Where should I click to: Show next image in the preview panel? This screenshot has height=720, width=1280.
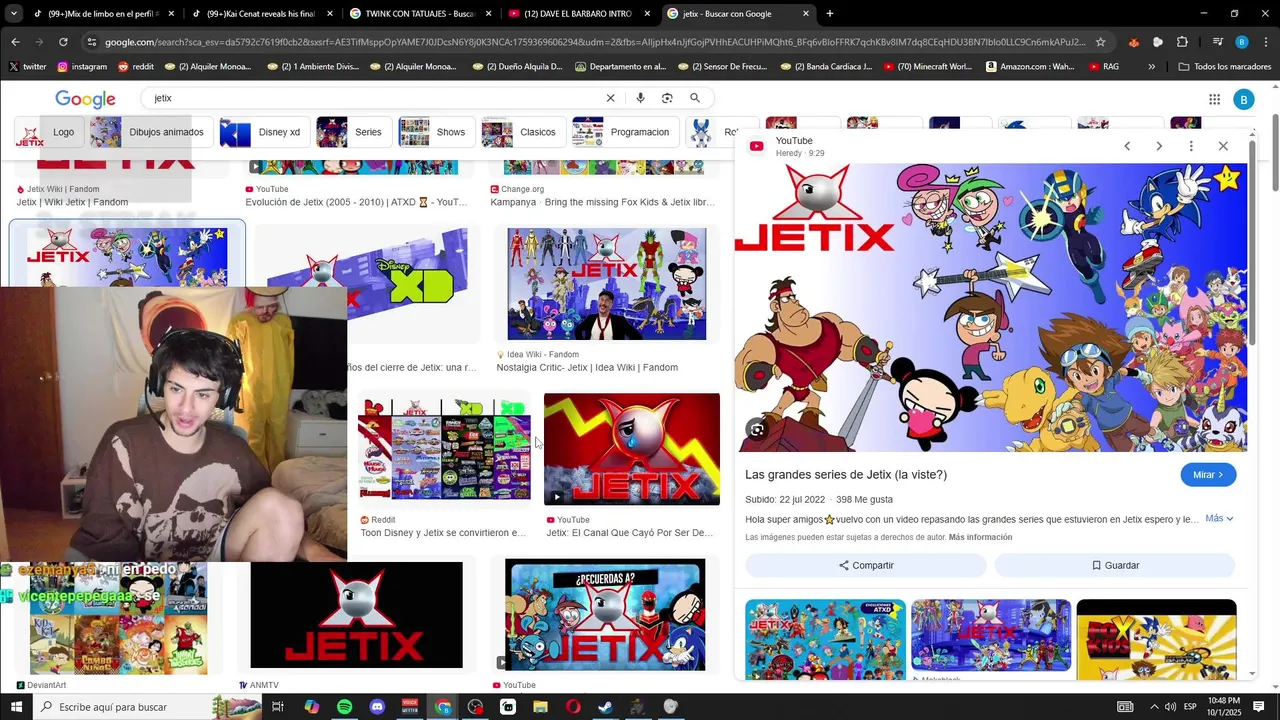pos(1159,146)
